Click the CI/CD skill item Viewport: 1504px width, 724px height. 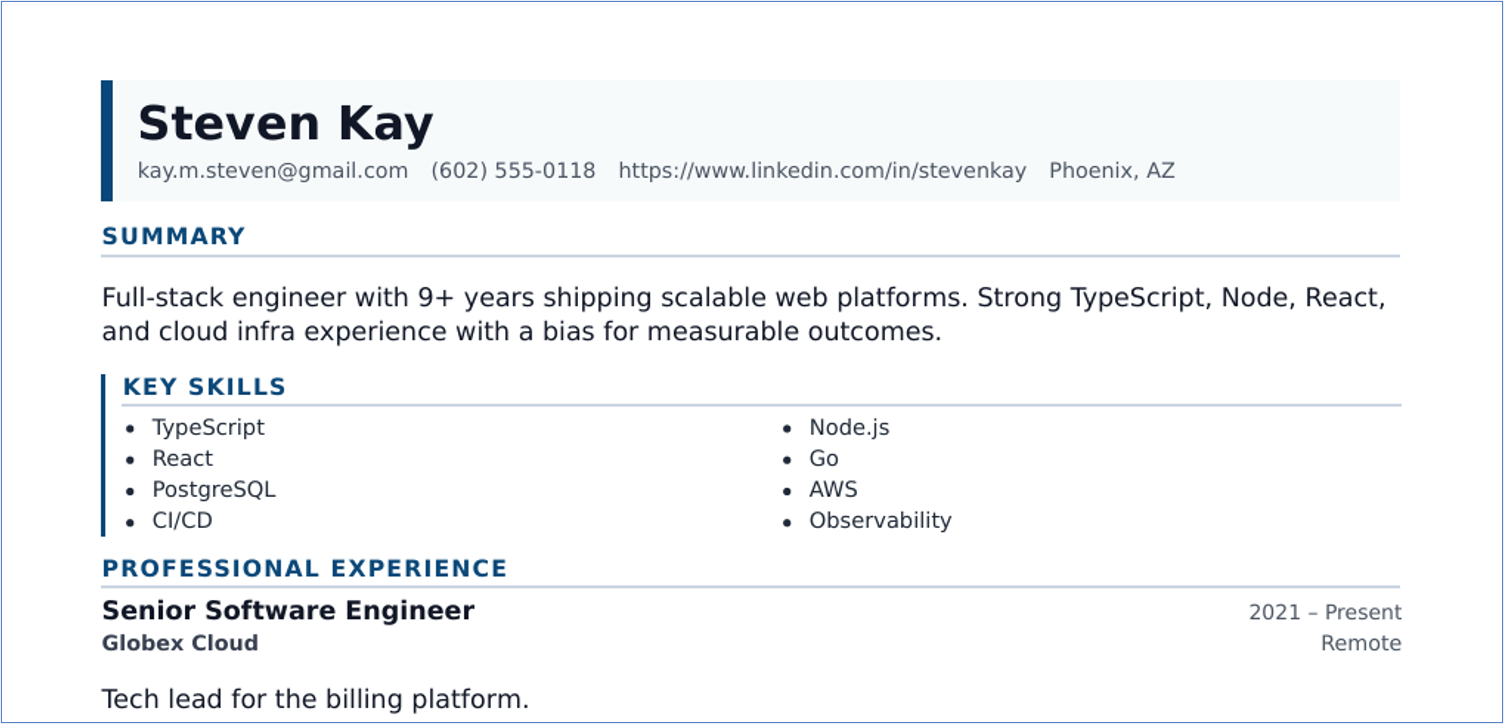point(182,521)
